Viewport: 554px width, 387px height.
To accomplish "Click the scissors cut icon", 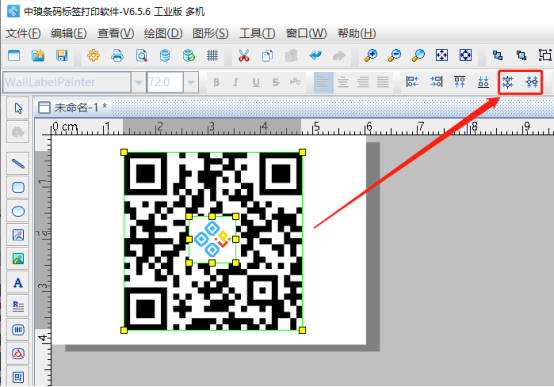I will tap(243, 55).
